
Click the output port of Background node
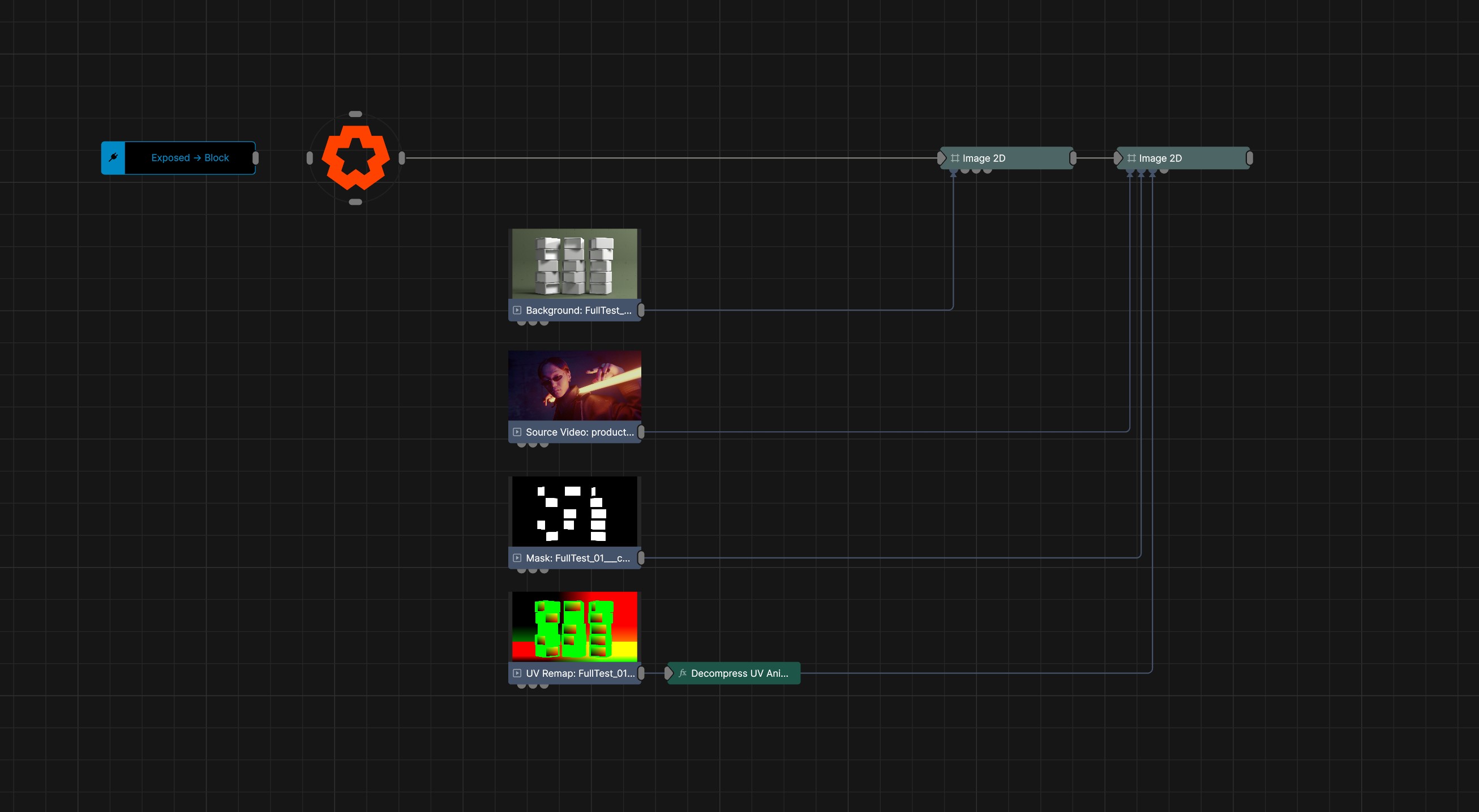(x=641, y=310)
